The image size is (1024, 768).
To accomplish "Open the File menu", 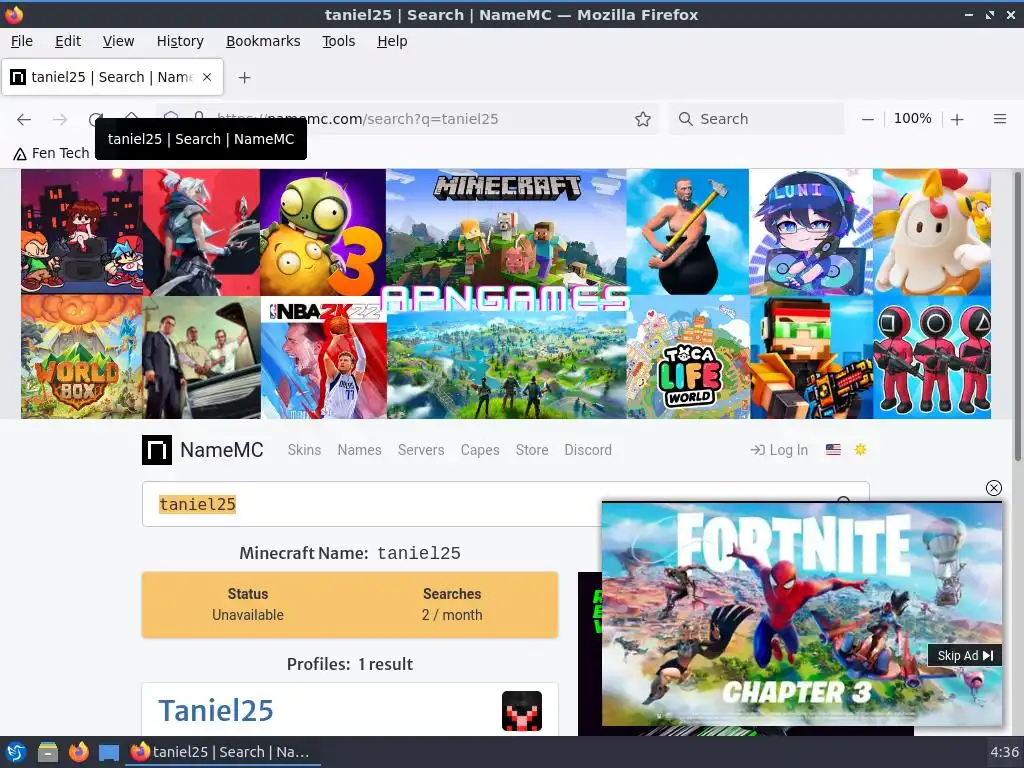I will point(22,41).
